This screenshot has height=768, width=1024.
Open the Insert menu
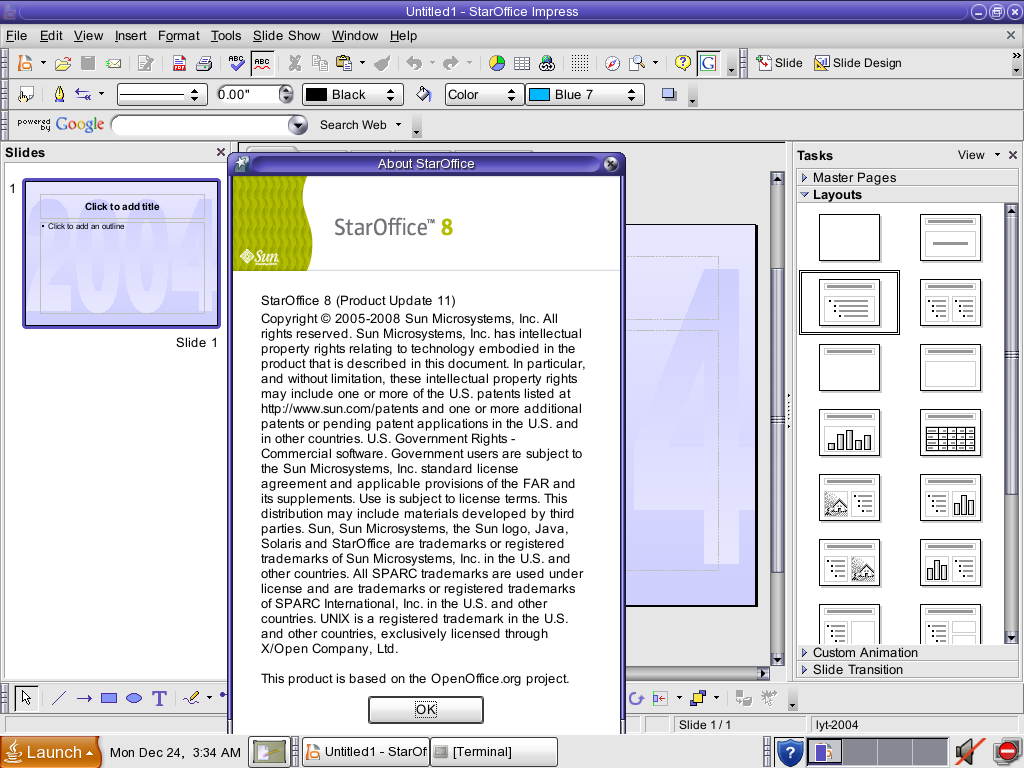[x=131, y=36]
